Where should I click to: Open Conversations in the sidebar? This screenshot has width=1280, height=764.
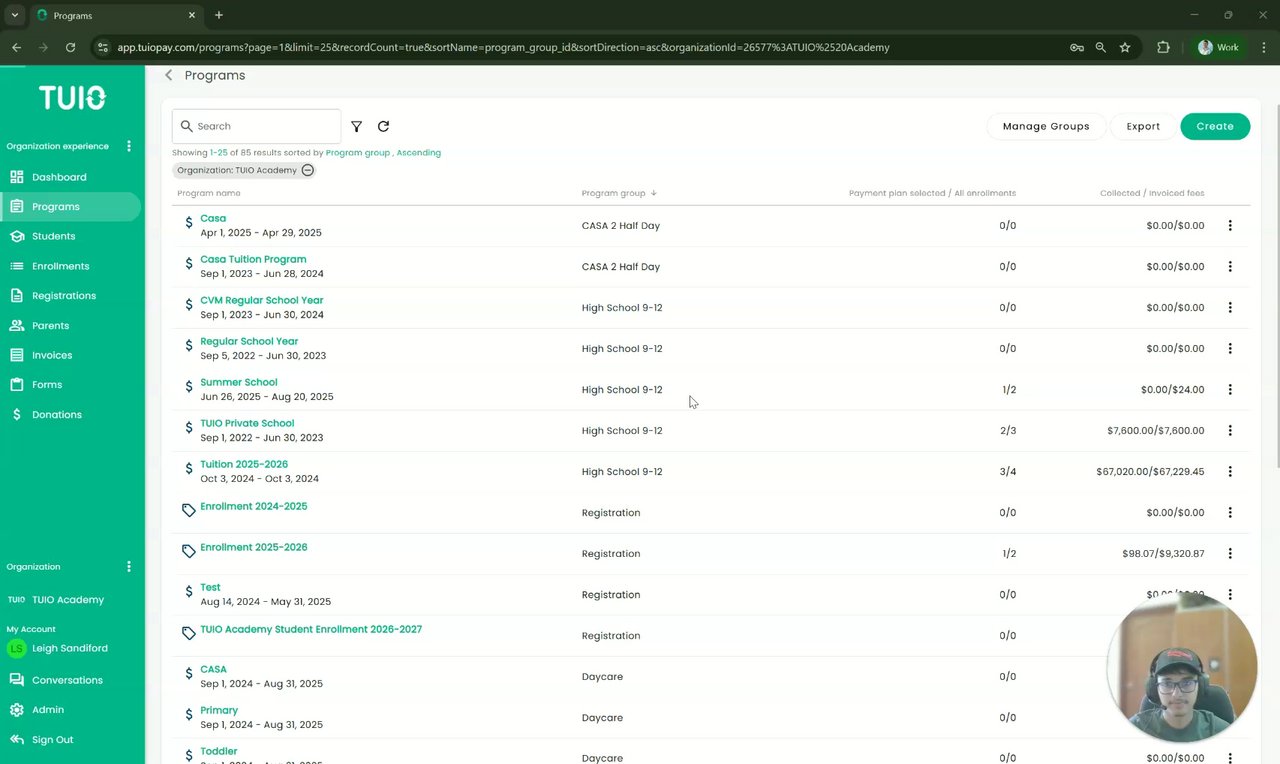pyautogui.click(x=67, y=680)
